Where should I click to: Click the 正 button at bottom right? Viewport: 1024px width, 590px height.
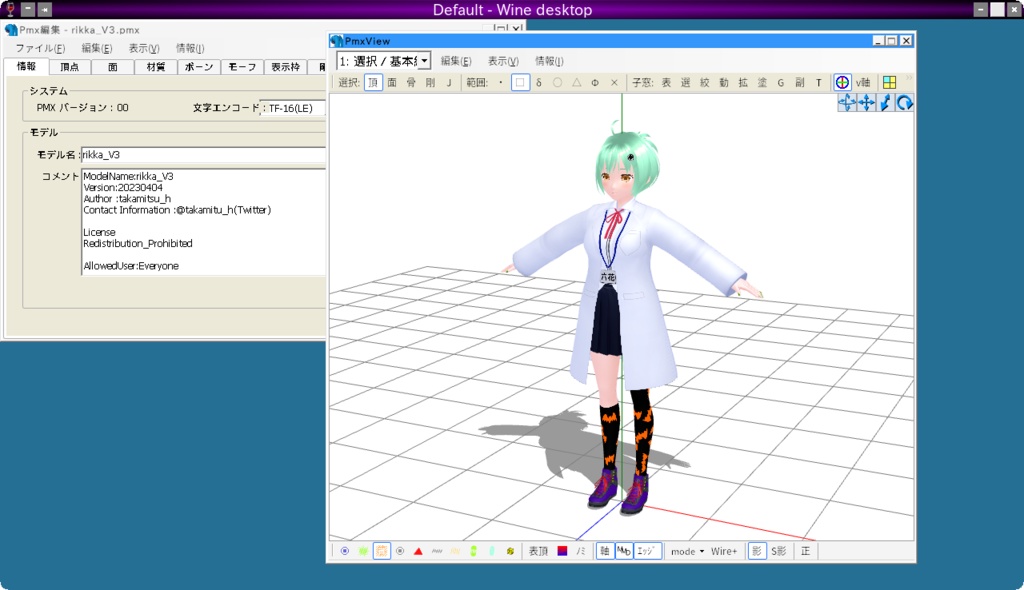tap(806, 550)
